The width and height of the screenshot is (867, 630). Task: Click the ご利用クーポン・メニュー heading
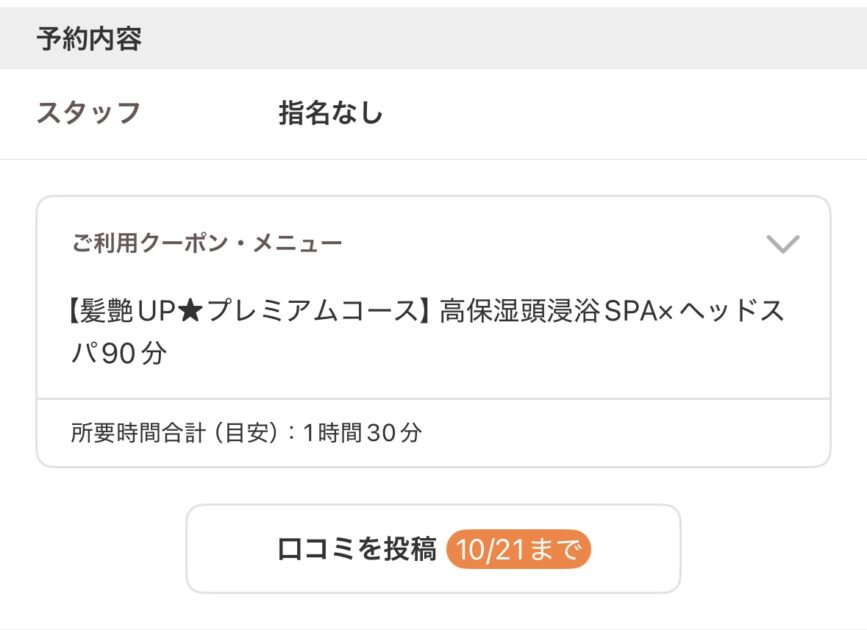pos(207,243)
